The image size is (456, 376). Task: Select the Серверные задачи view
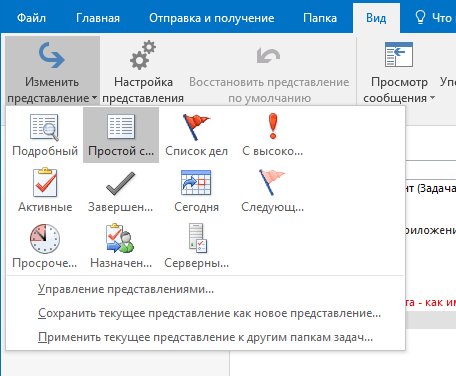196,247
